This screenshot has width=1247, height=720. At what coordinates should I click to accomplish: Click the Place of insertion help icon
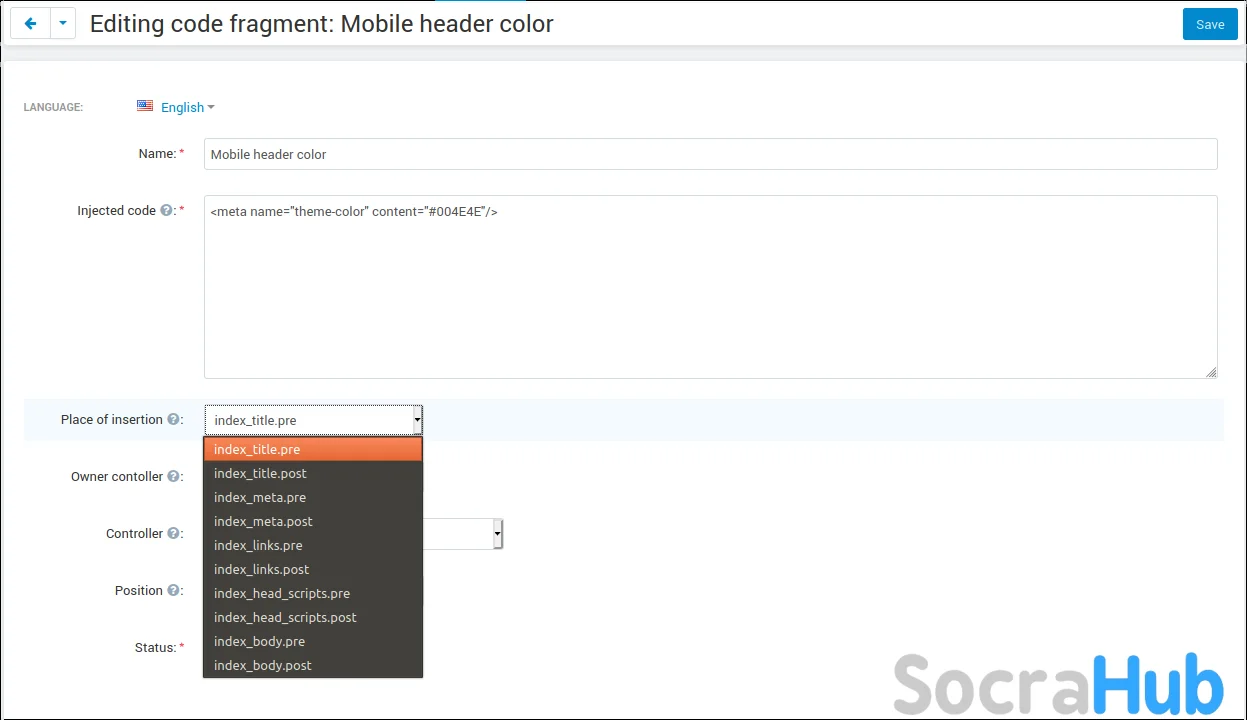[x=173, y=420]
